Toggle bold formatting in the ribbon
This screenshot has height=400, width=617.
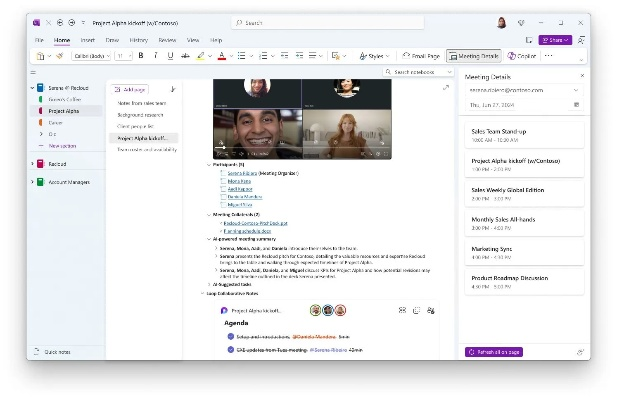pos(141,56)
